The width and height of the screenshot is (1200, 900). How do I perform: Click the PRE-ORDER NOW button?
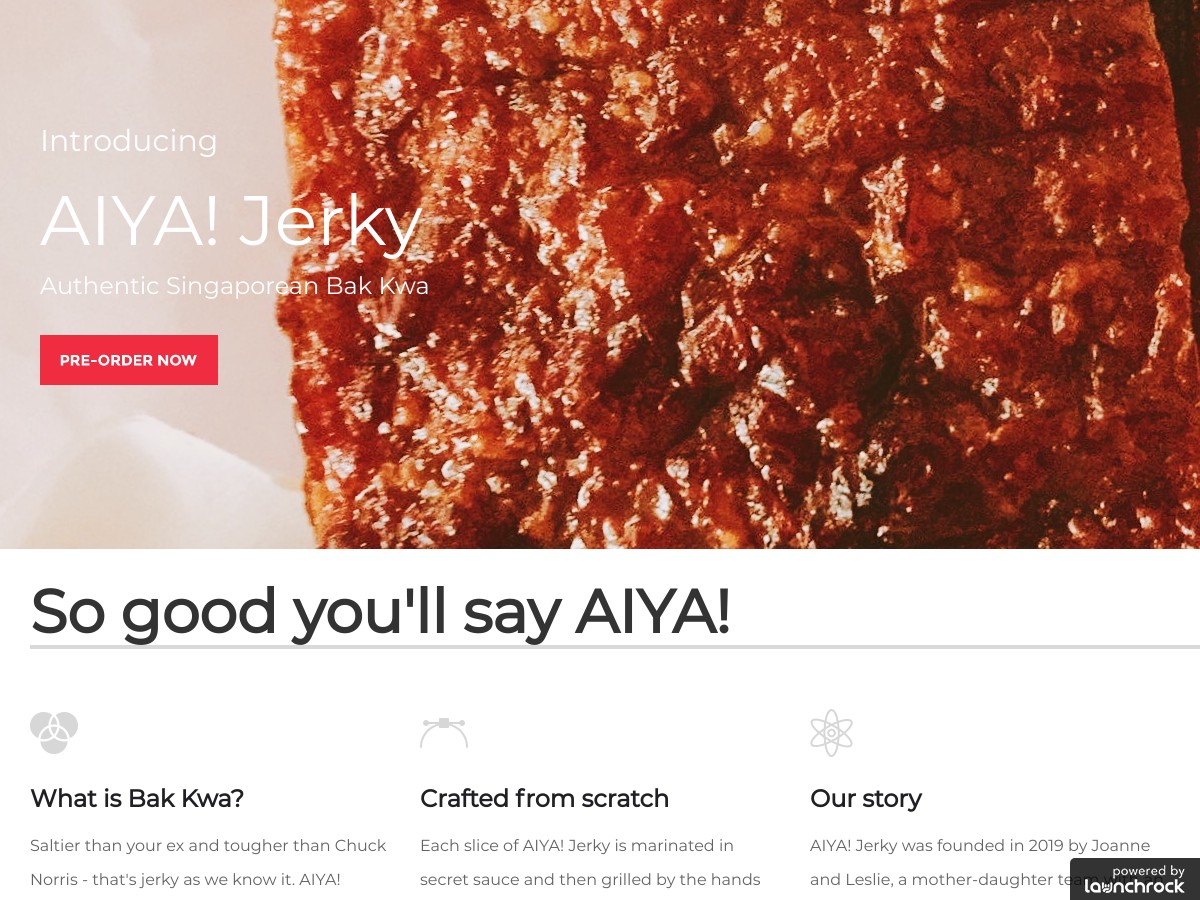point(129,360)
